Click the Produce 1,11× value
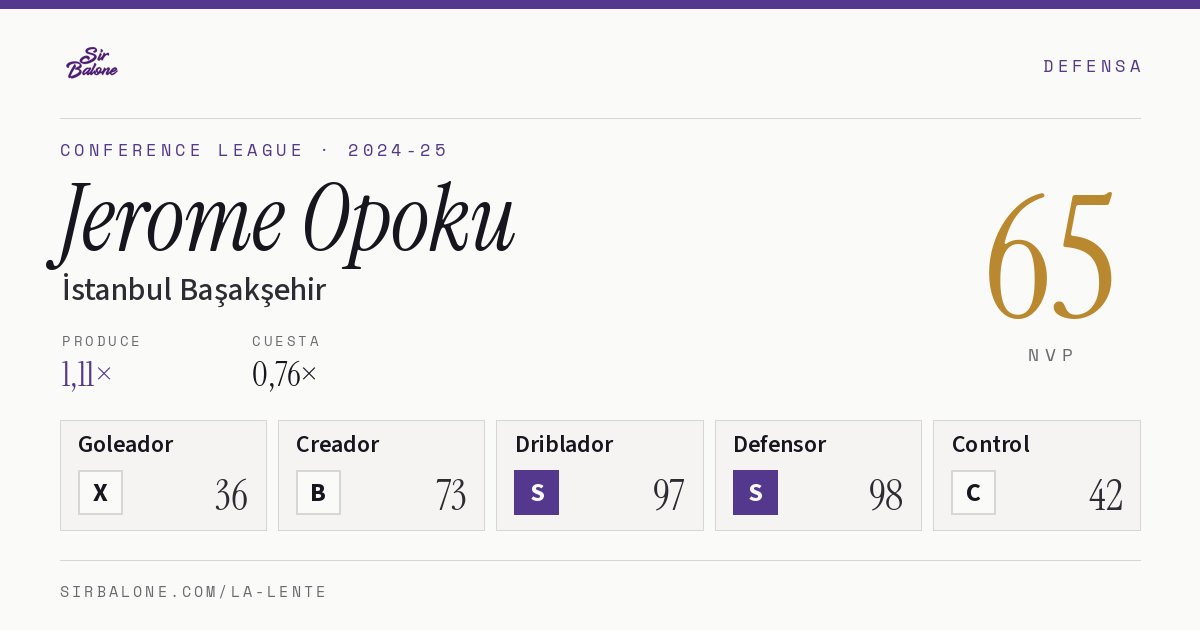1200x630 pixels. click(x=87, y=374)
